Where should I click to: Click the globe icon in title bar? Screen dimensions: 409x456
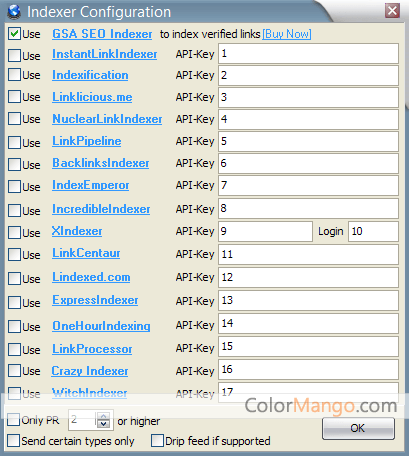14,11
